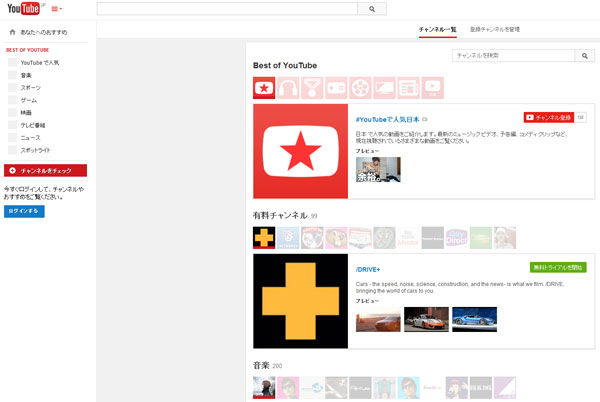Select the play-button spotlight category icon
The height and width of the screenshot is (402, 600).
[x=433, y=88]
